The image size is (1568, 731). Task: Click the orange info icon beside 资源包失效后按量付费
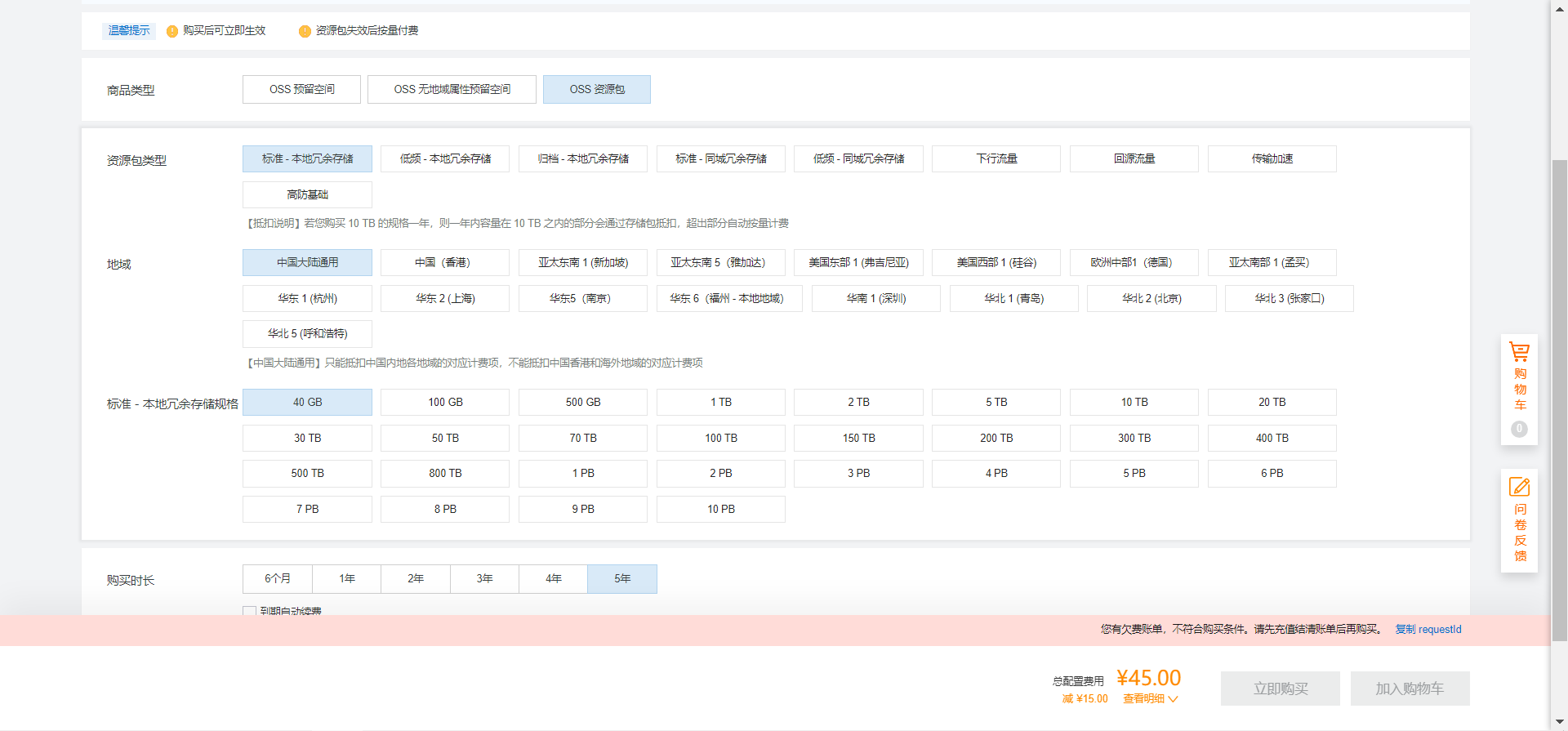tap(305, 31)
